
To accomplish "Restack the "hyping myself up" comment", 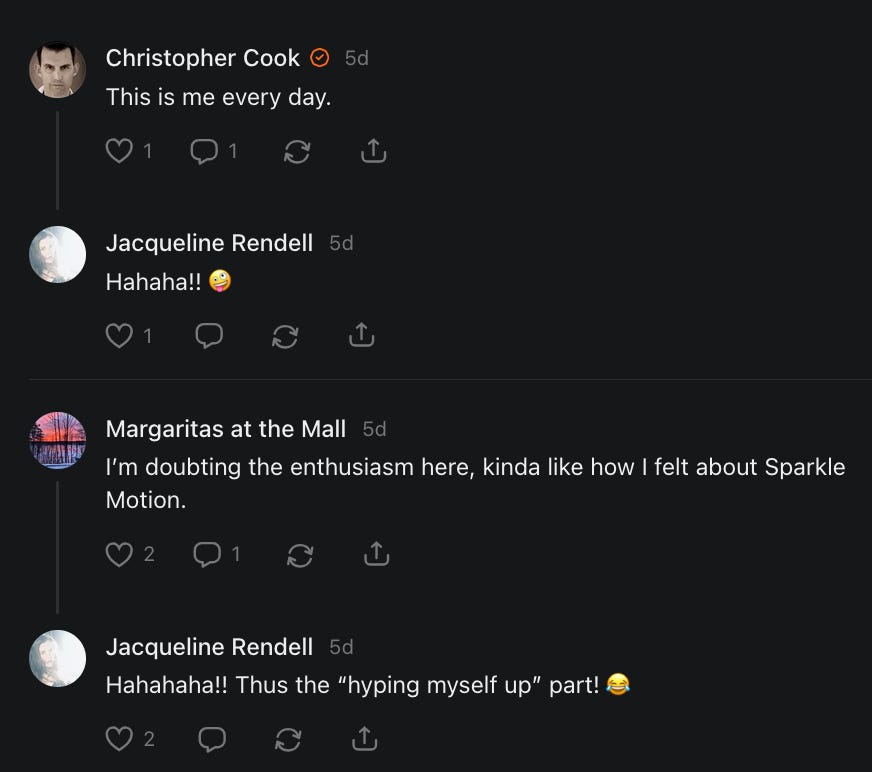I will coord(288,739).
